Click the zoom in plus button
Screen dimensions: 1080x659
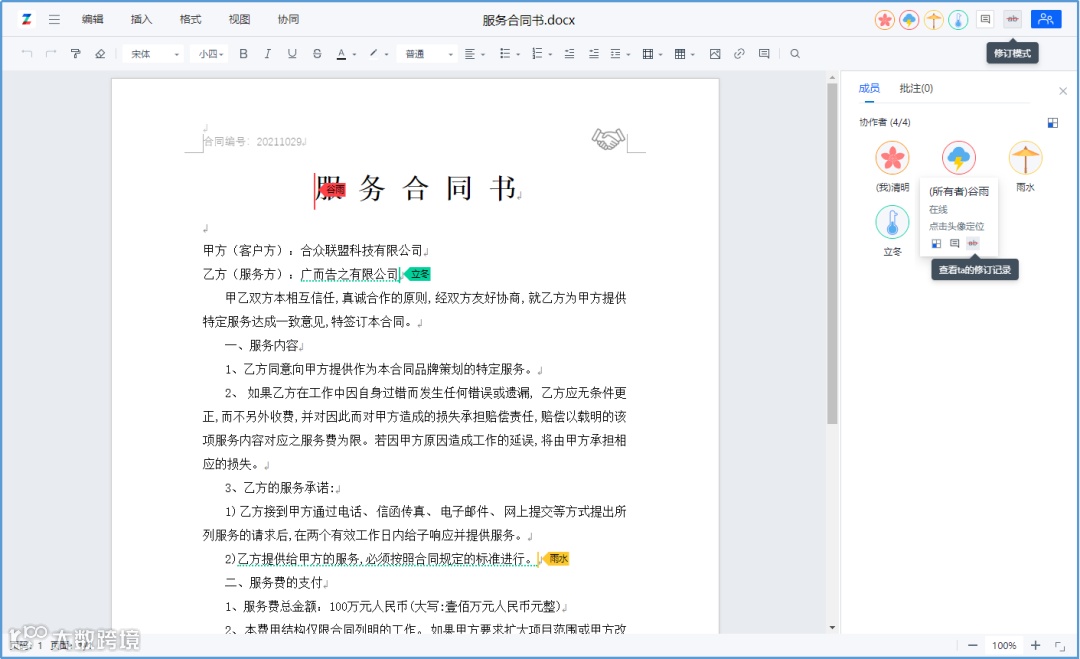(1035, 645)
